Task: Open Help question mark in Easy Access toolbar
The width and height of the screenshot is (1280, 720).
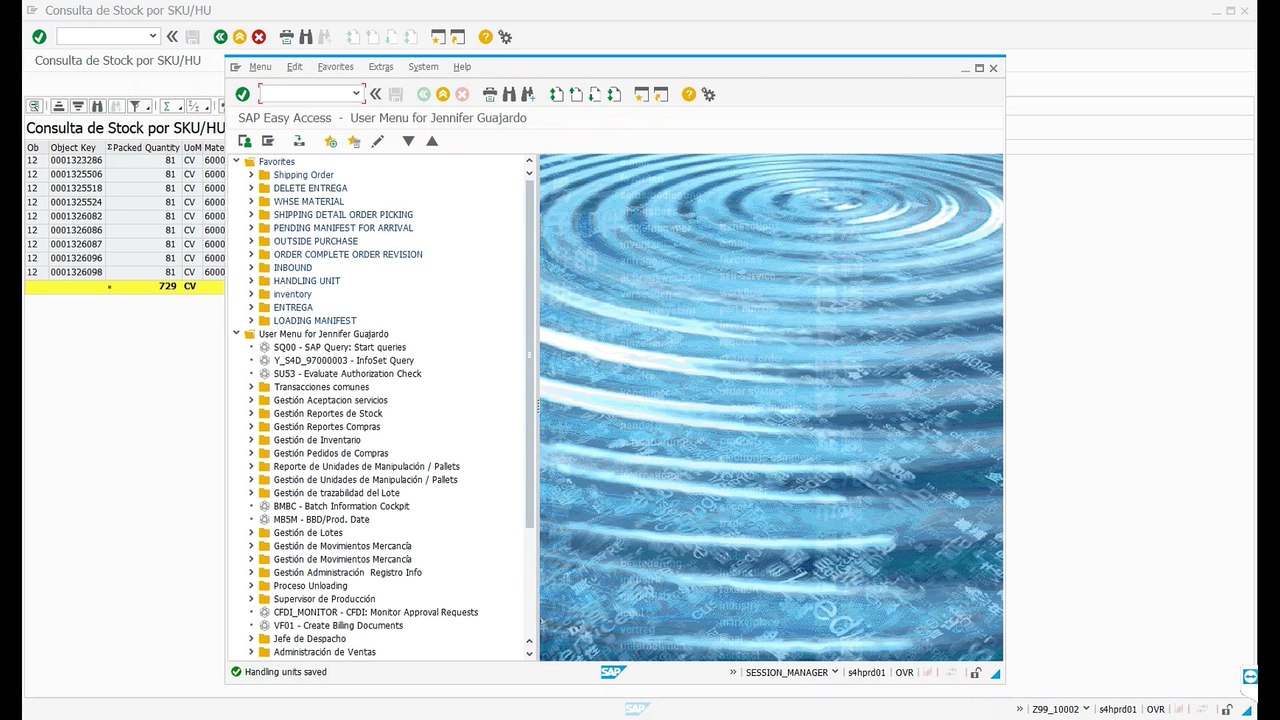Action: pos(689,94)
